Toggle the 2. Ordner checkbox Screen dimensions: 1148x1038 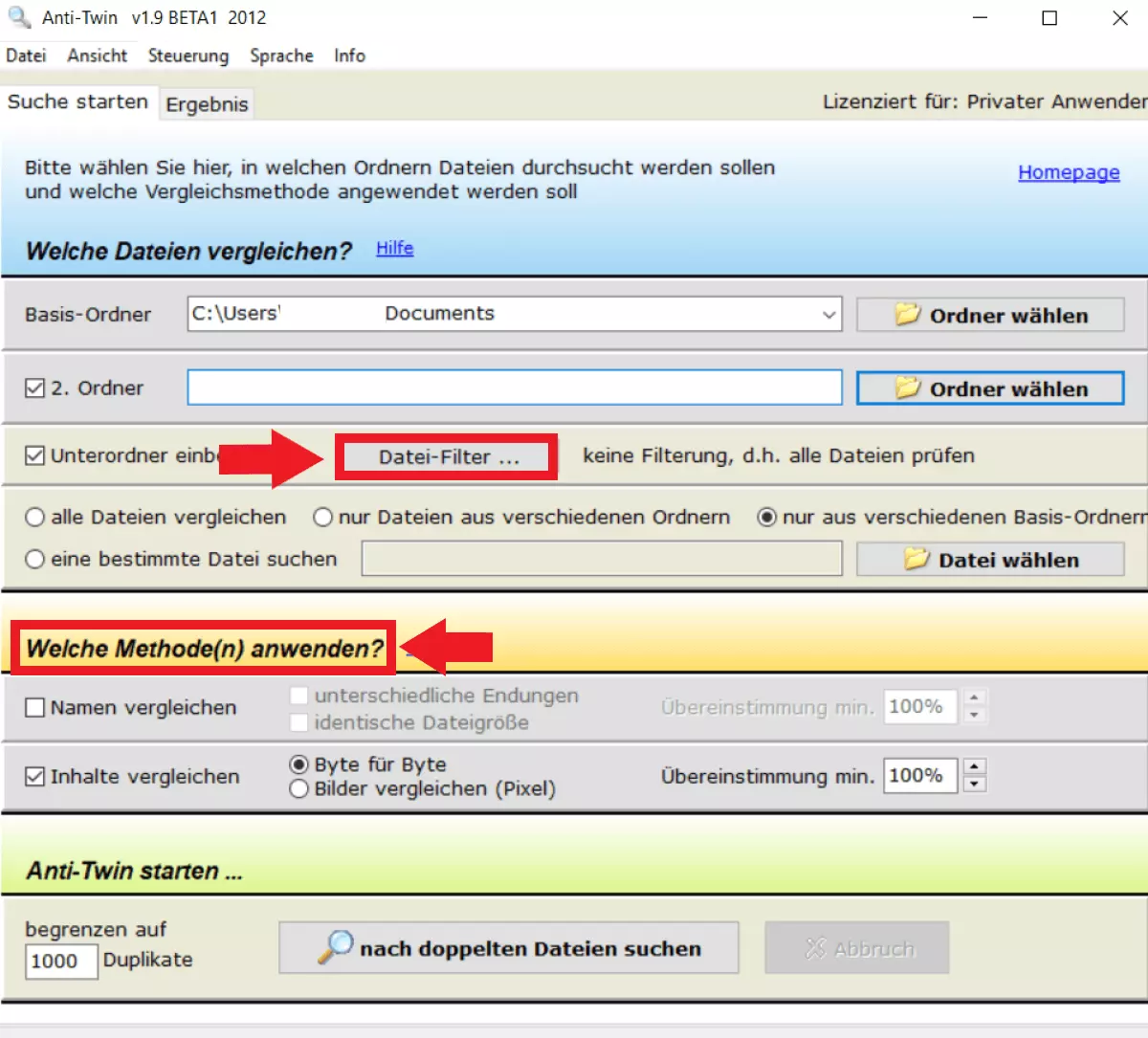(x=35, y=388)
